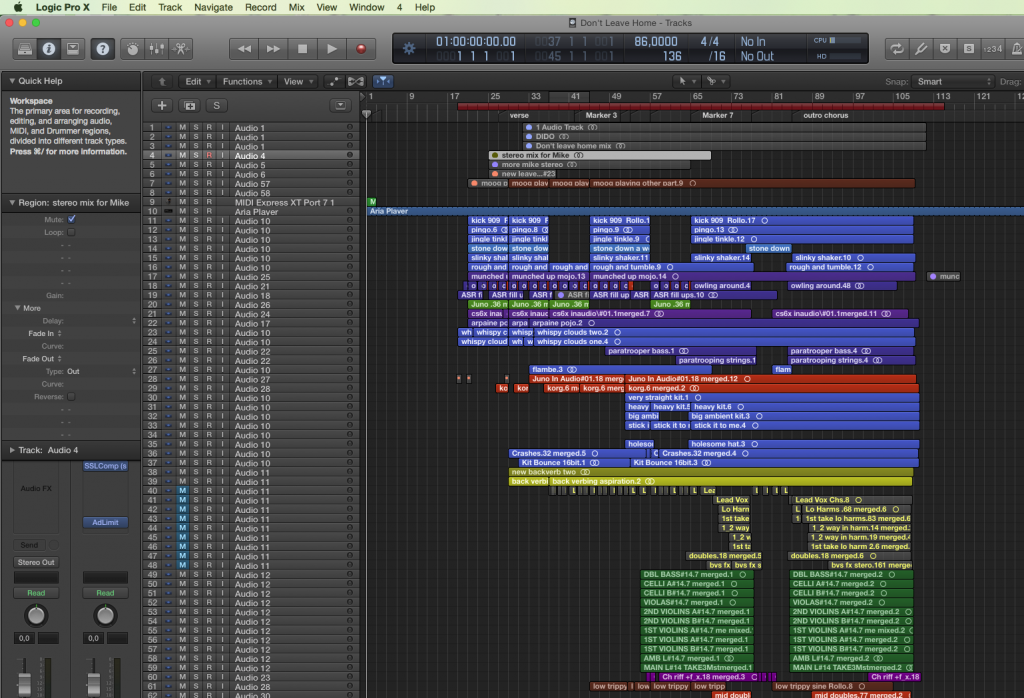Add a new track with the plus icon
Image resolution: width=1024 pixels, height=698 pixels.
click(162, 104)
